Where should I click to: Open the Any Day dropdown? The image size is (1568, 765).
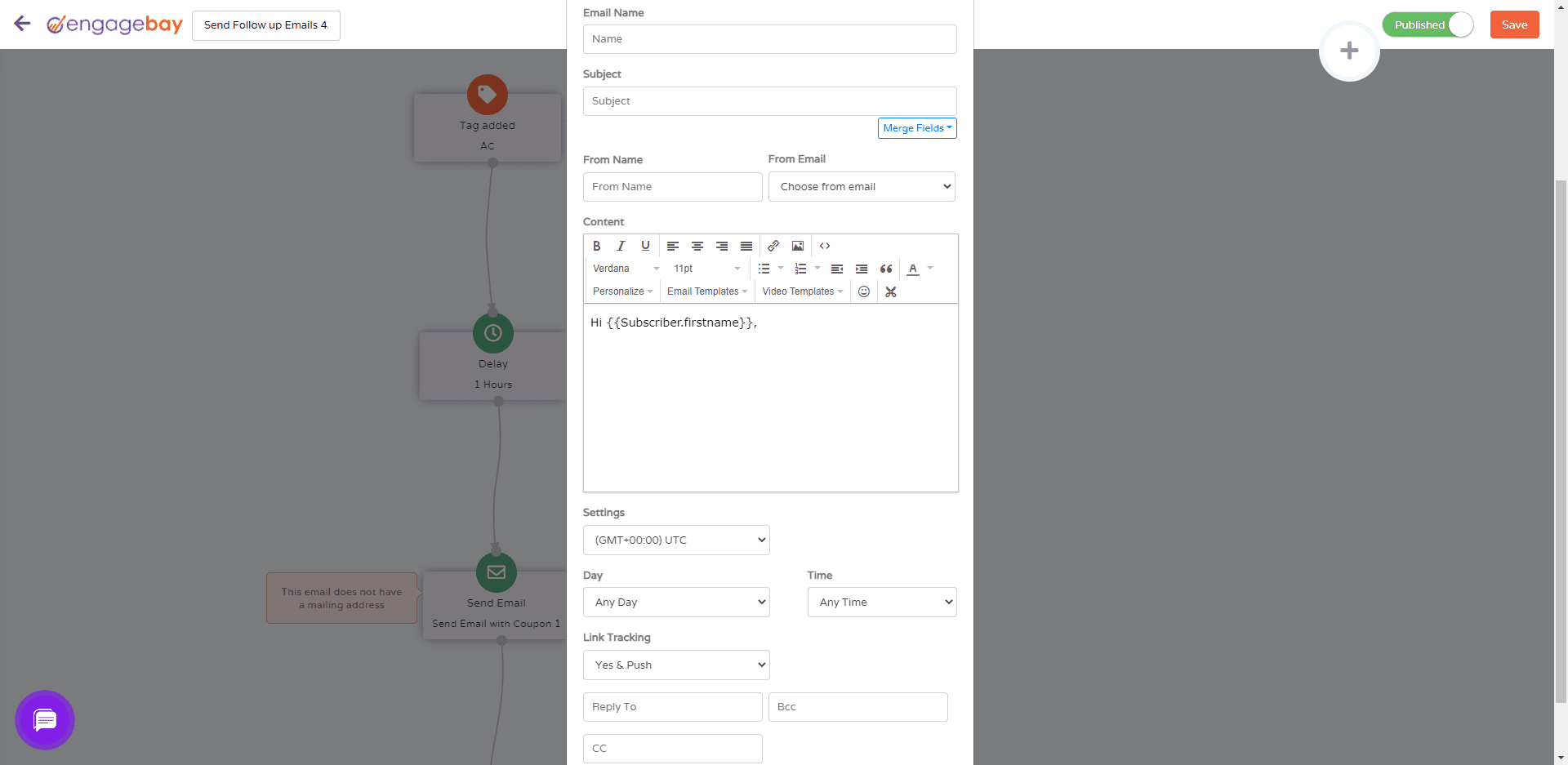676,603
